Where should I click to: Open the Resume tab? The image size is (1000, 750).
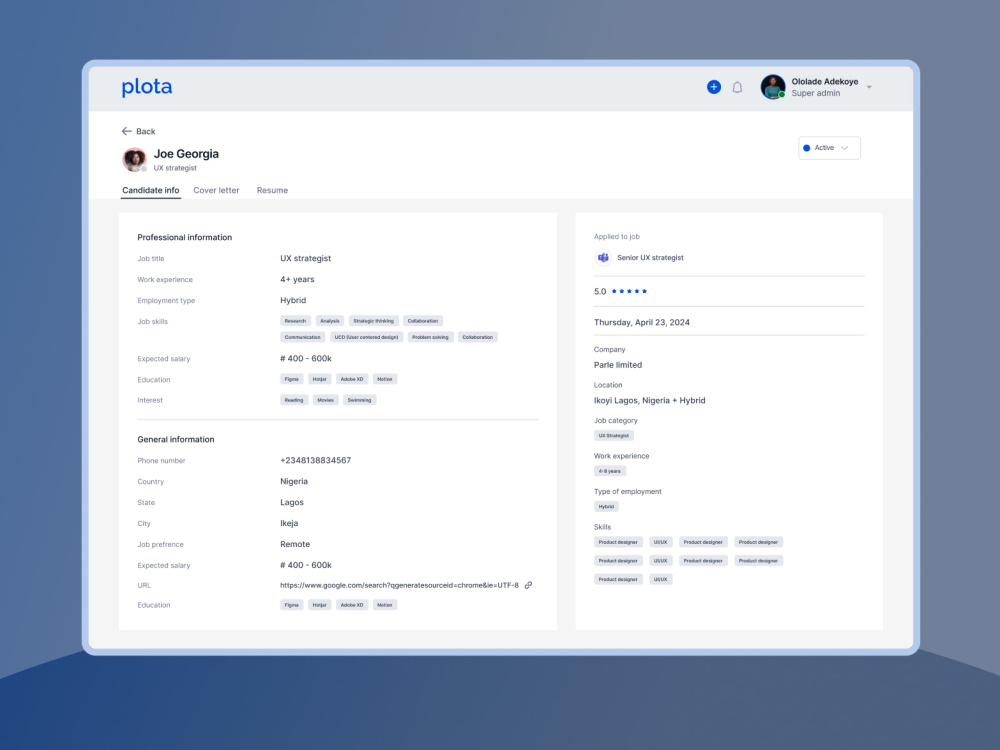click(272, 190)
